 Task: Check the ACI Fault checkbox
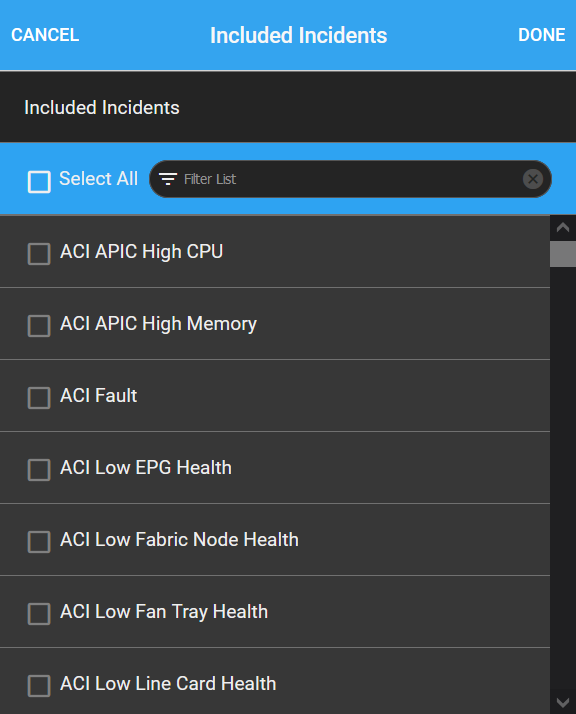(39, 398)
